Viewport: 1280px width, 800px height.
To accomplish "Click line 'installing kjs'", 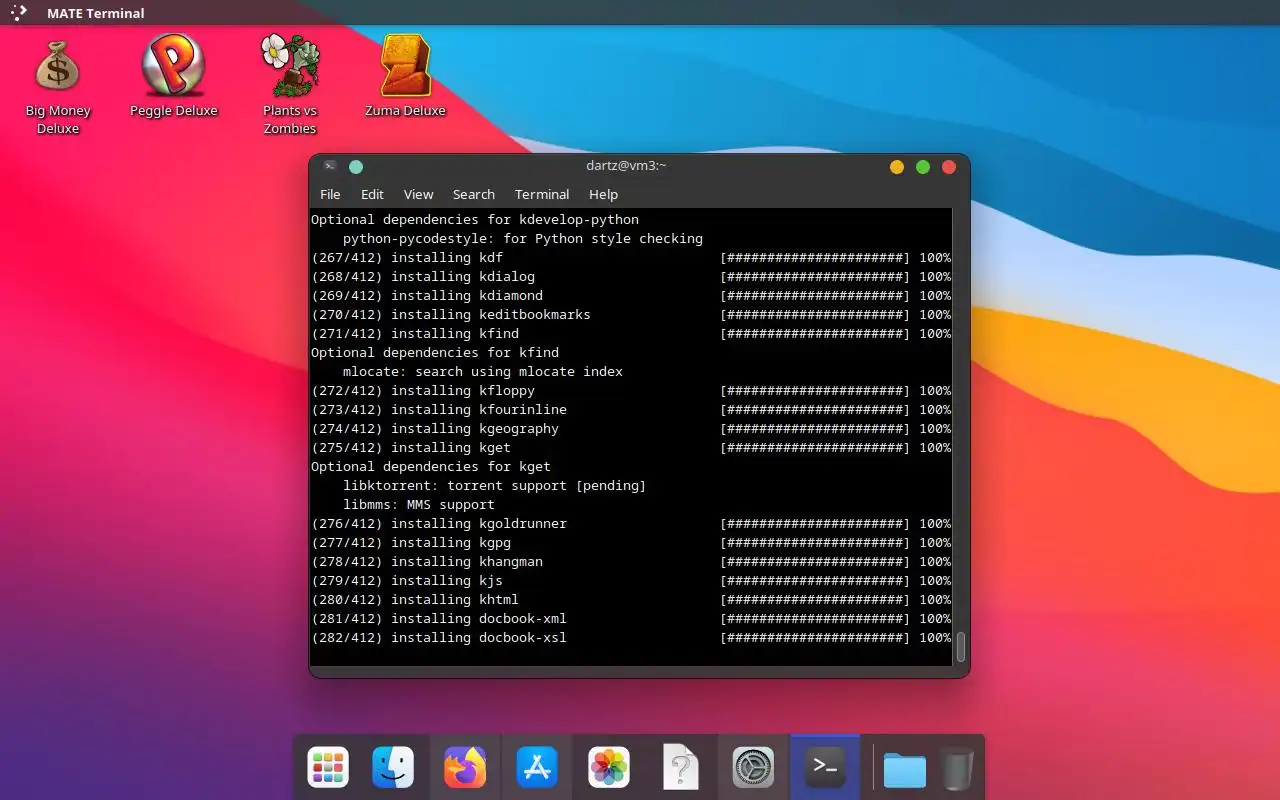I will click(631, 581).
